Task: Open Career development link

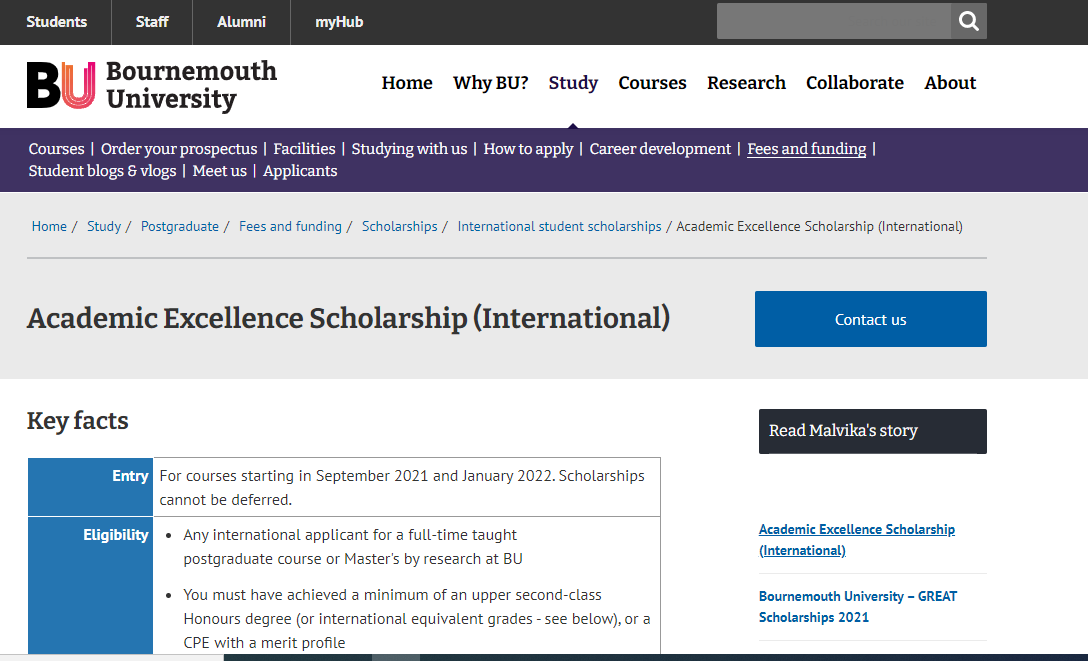Action: [x=660, y=148]
